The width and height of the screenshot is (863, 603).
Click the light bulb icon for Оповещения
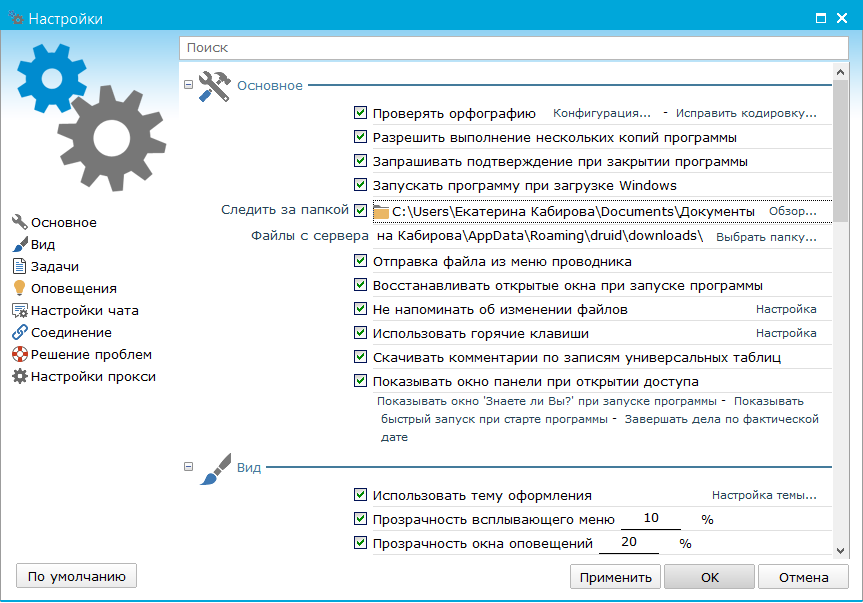[19, 289]
